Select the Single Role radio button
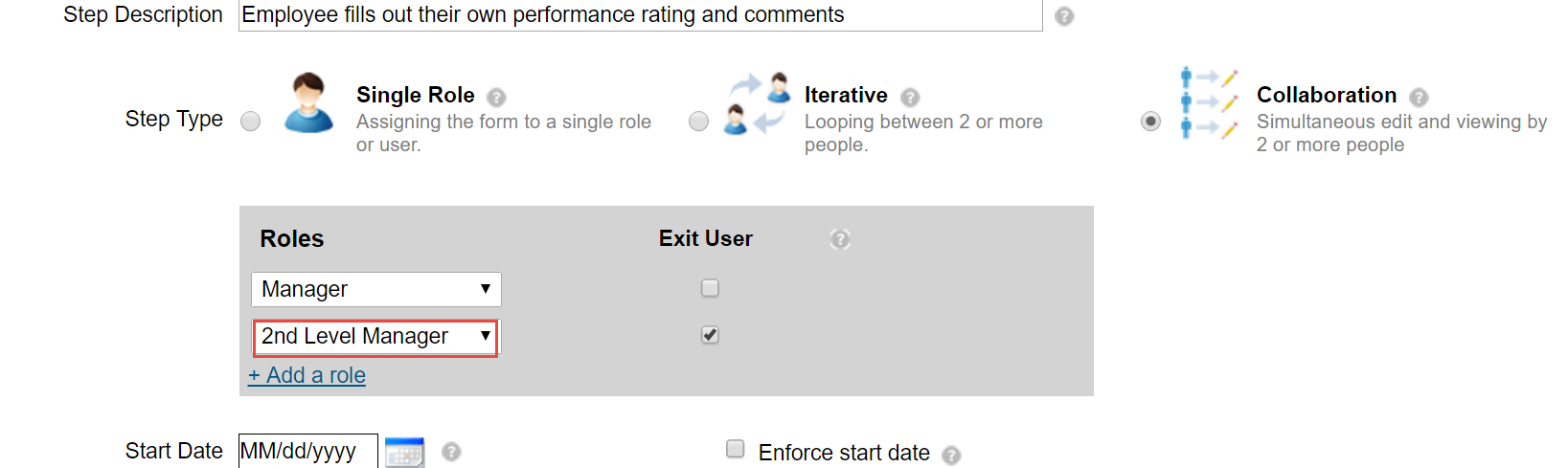The height and width of the screenshot is (468, 1568). [x=250, y=122]
